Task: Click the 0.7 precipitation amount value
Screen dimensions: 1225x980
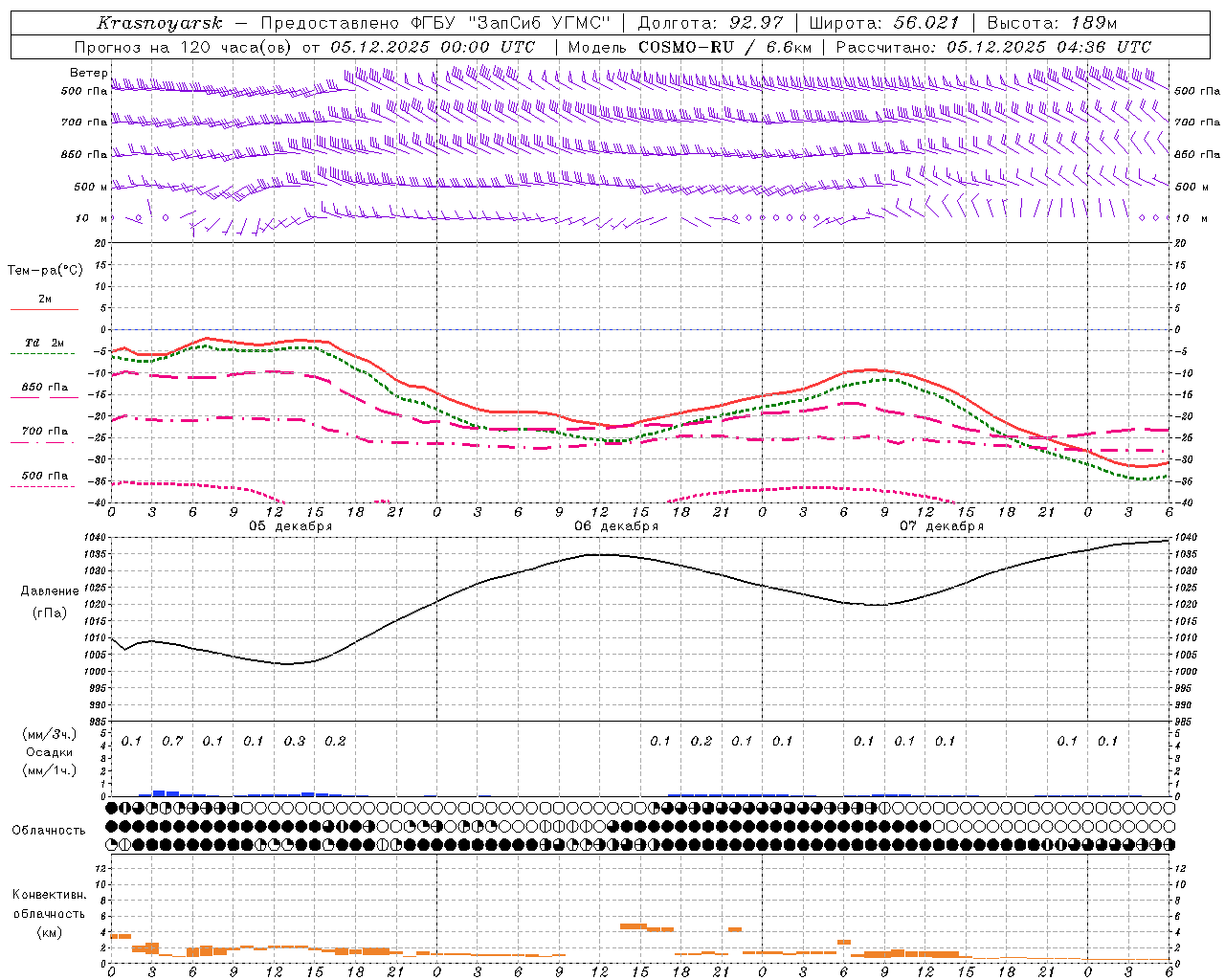Action: click(x=172, y=742)
